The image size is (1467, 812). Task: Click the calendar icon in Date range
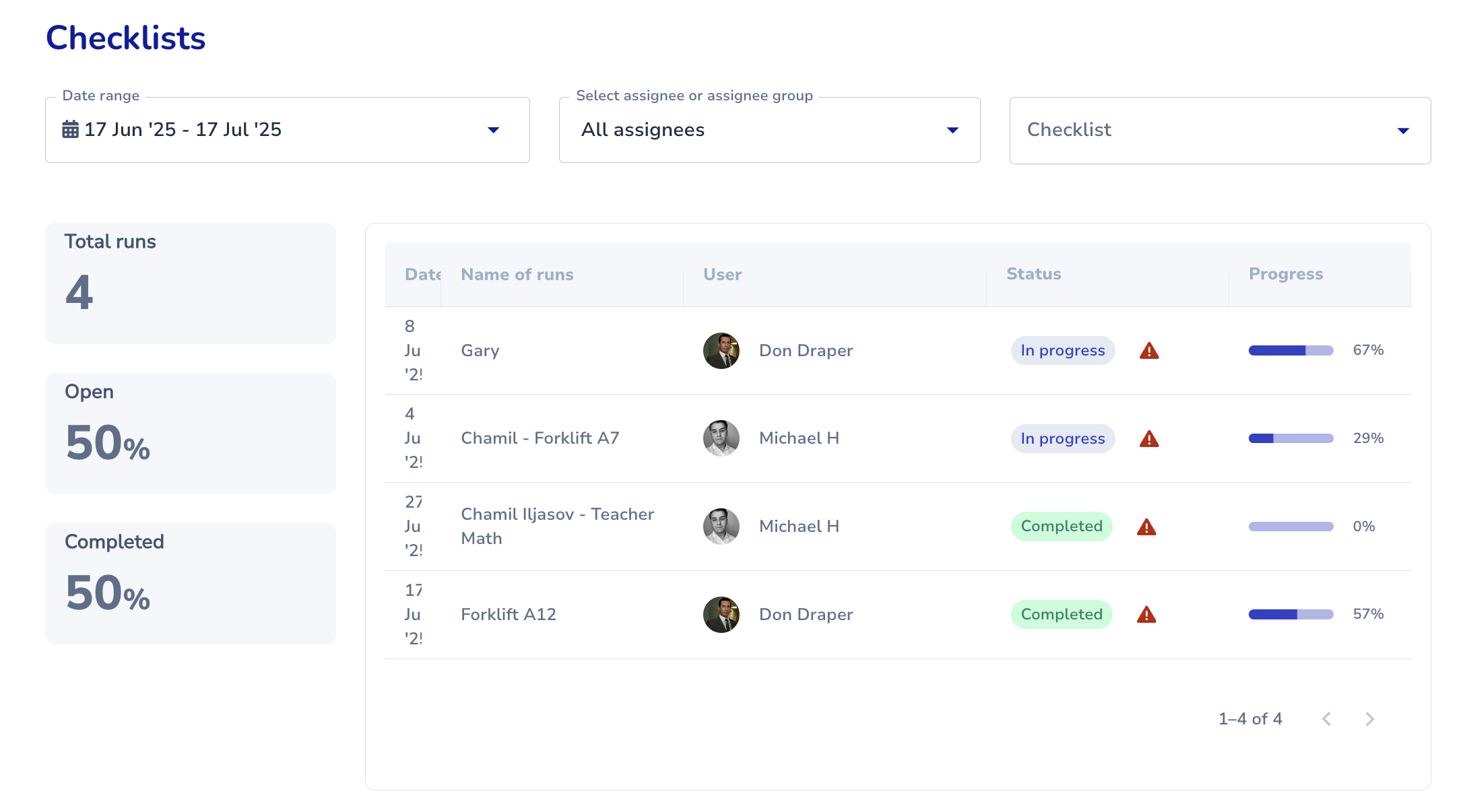[x=70, y=129]
